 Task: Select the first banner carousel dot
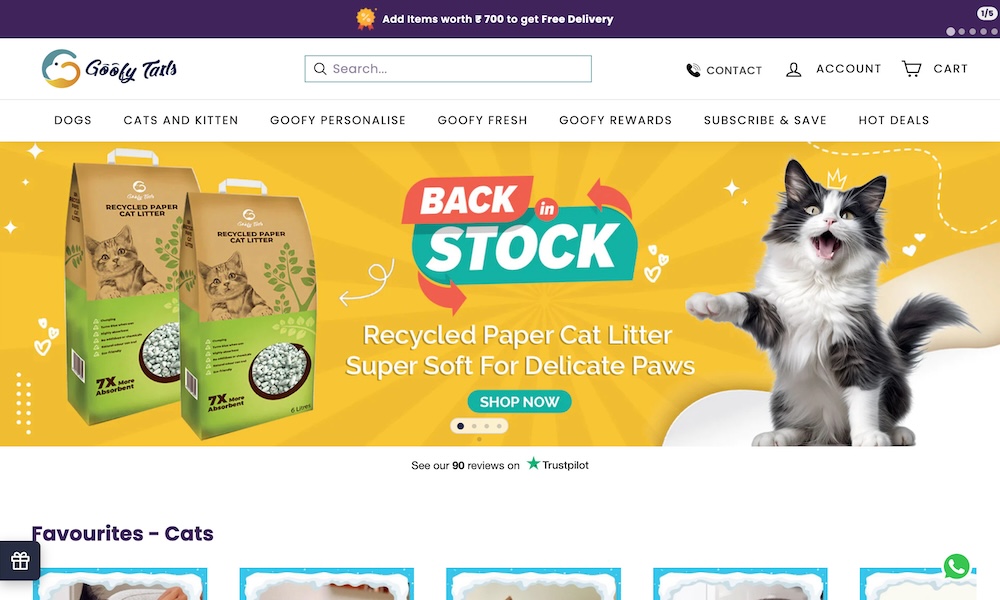[x=460, y=426]
